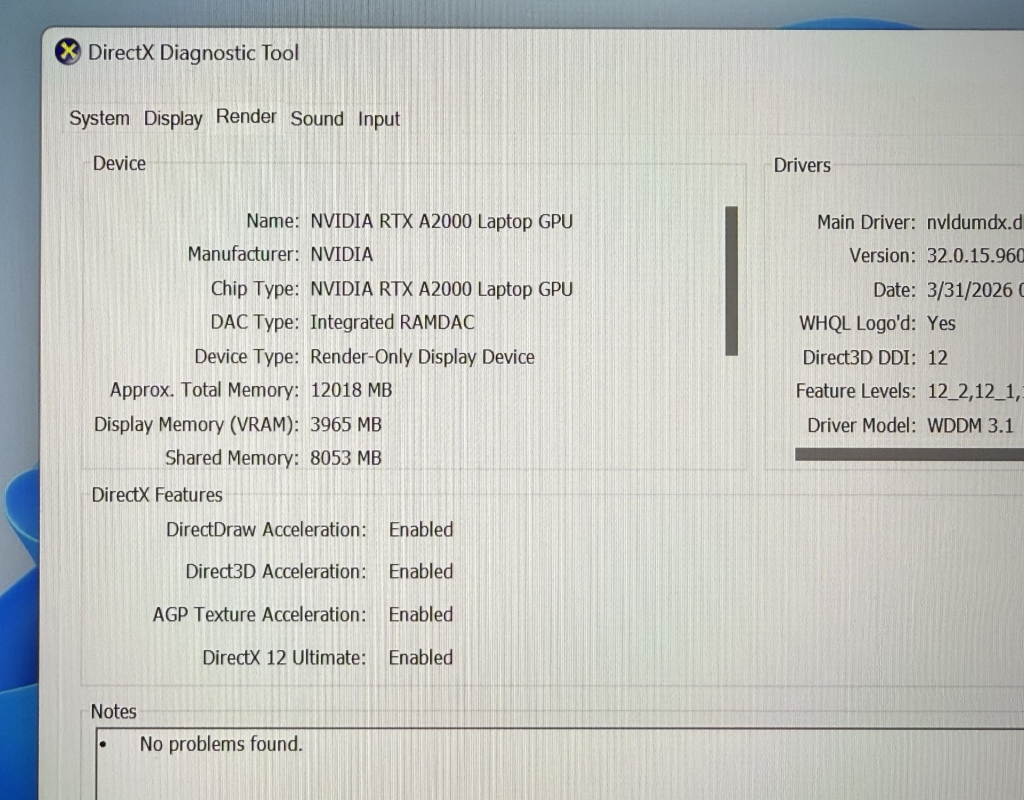
Task: Select 'NVIDIA RTX A2000 Laptop GPU' Name value
Action: point(441,221)
